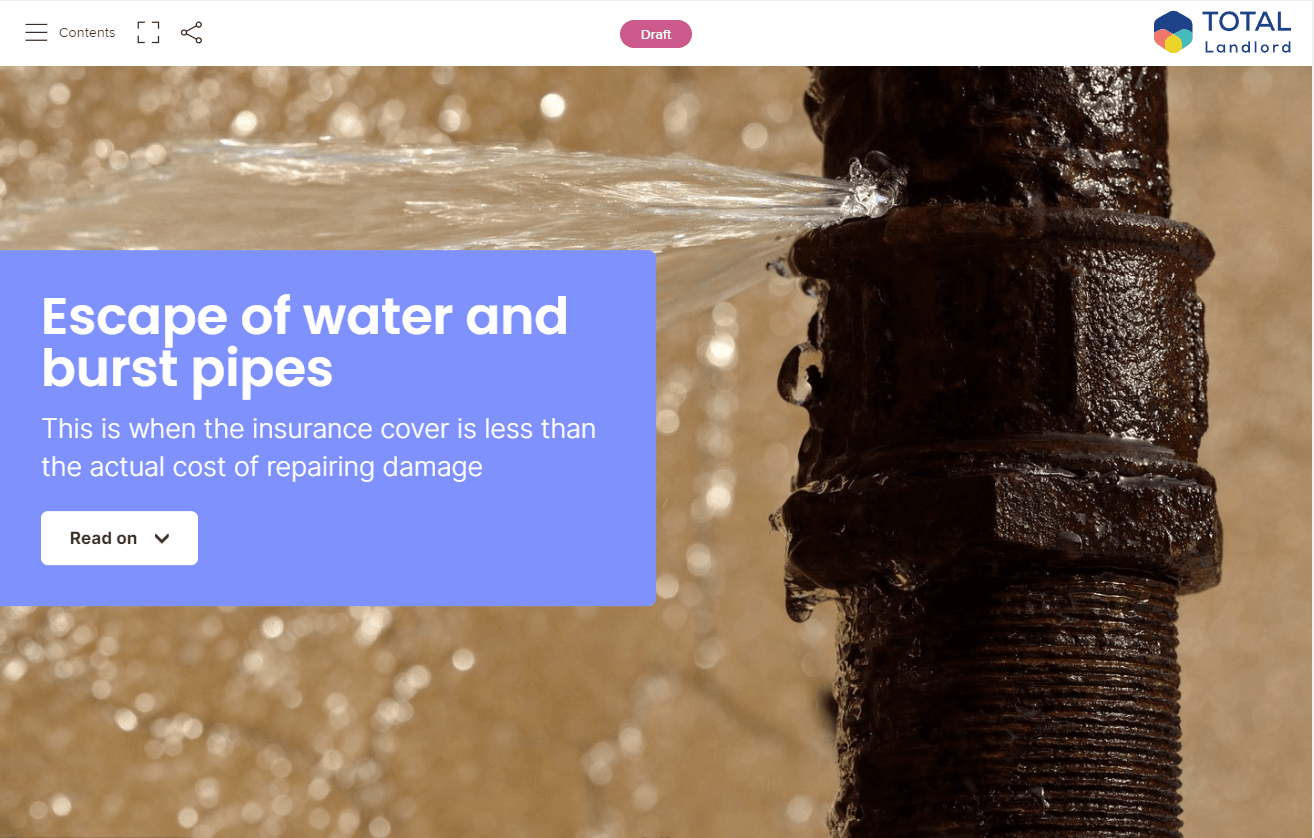Viewport: 1314px width, 838px height.
Task: Click the blurred sparkling background below the panel
Action: click(x=400, y=720)
